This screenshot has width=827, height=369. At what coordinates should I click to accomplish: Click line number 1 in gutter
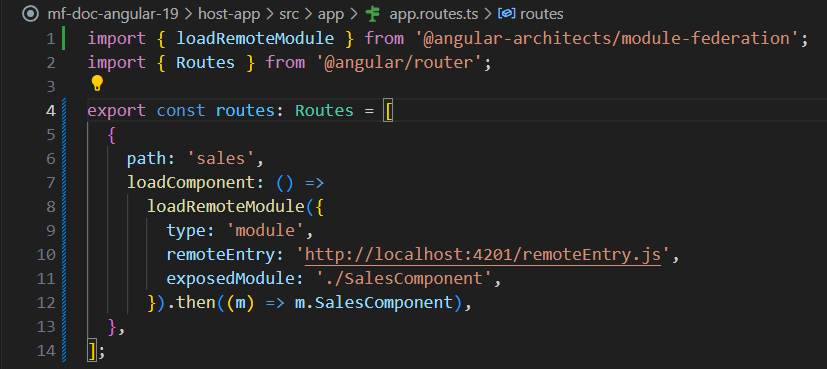tap(50, 38)
